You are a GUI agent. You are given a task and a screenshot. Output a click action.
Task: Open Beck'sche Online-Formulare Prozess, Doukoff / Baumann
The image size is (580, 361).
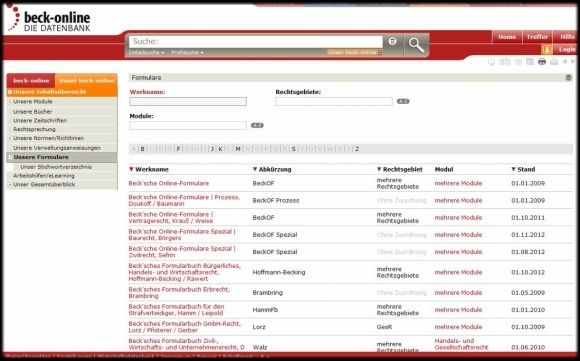(184, 200)
